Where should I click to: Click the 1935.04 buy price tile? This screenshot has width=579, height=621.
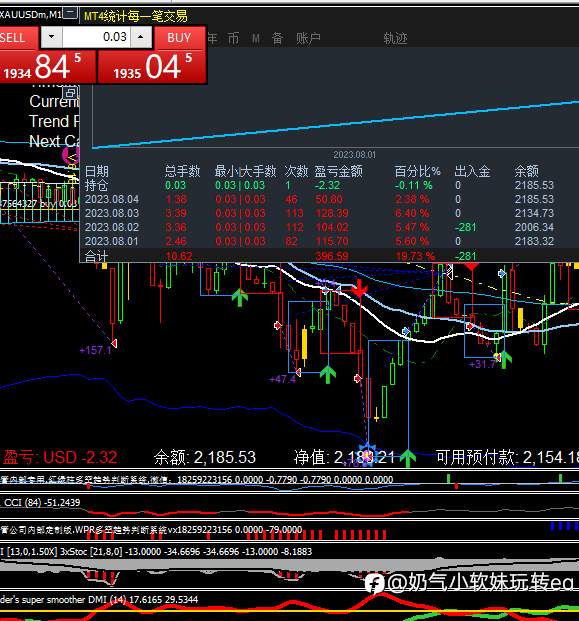[152, 67]
